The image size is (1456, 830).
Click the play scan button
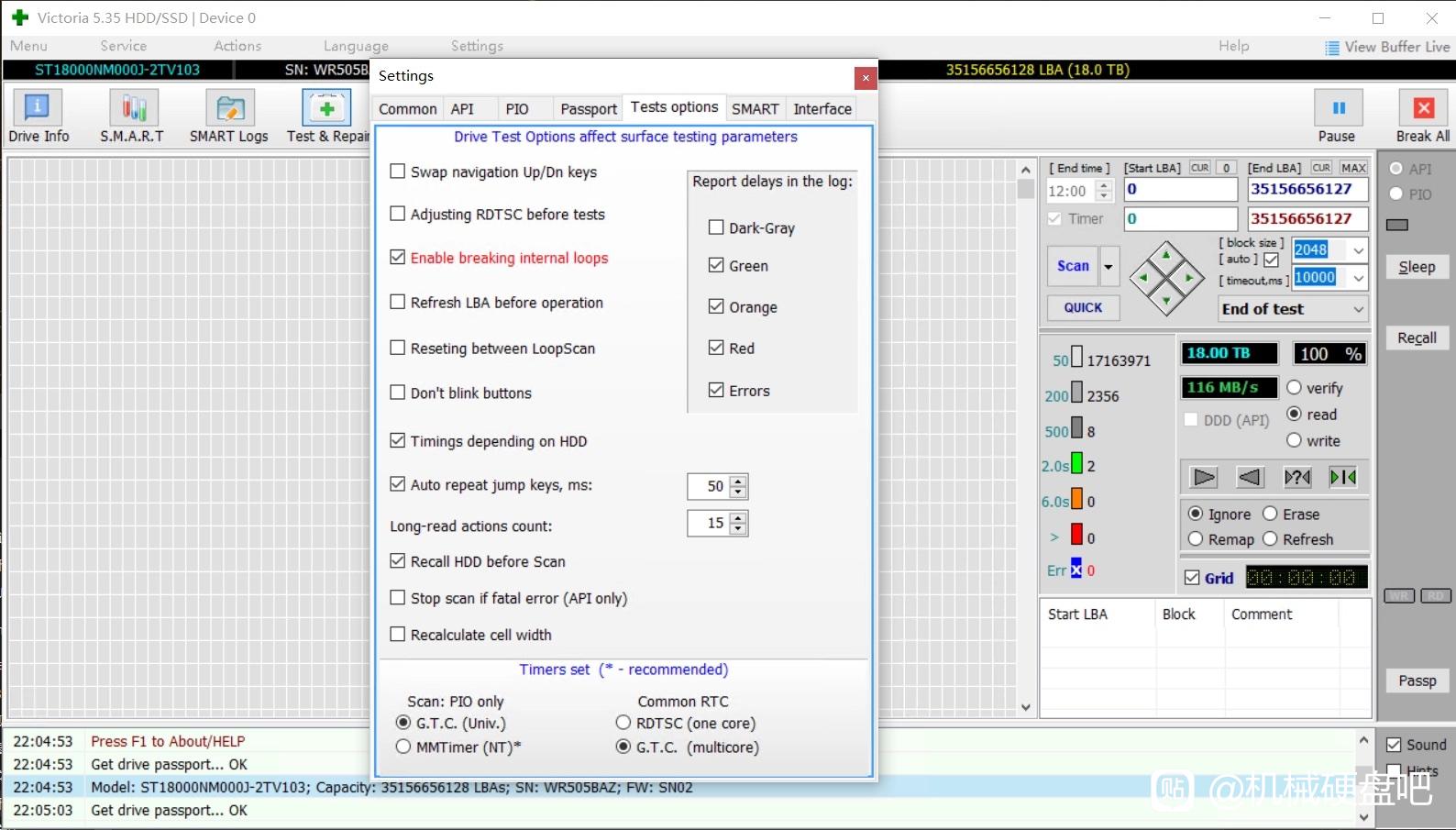tap(1204, 477)
